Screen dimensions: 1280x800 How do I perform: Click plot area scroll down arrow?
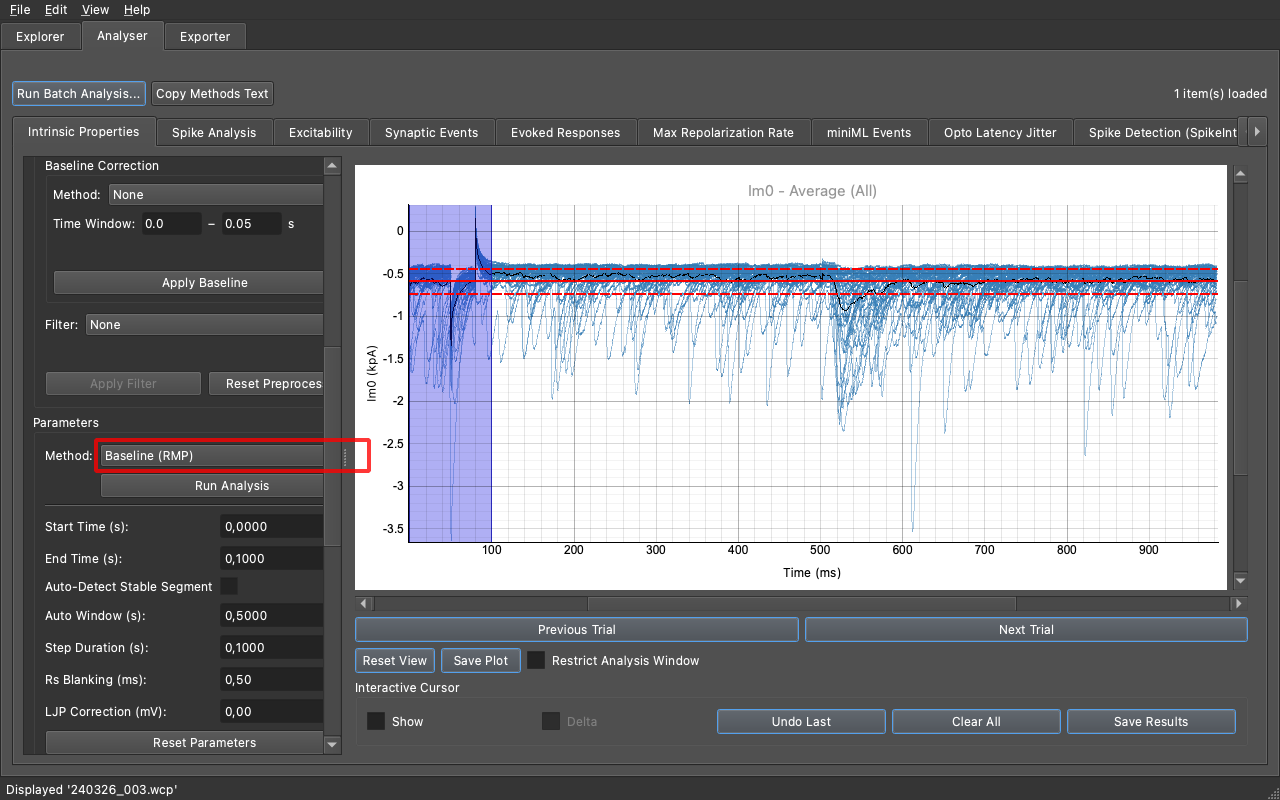click(1241, 580)
